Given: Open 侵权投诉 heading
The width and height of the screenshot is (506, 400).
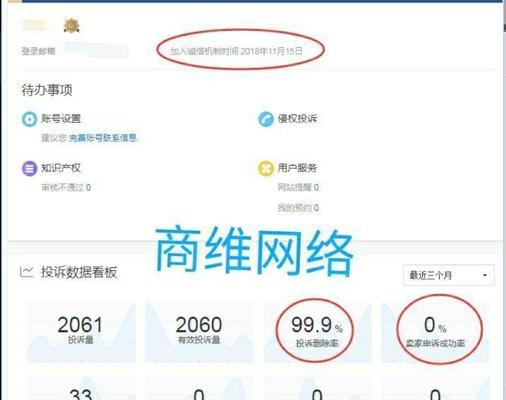Looking at the screenshot, I should coord(297,119).
